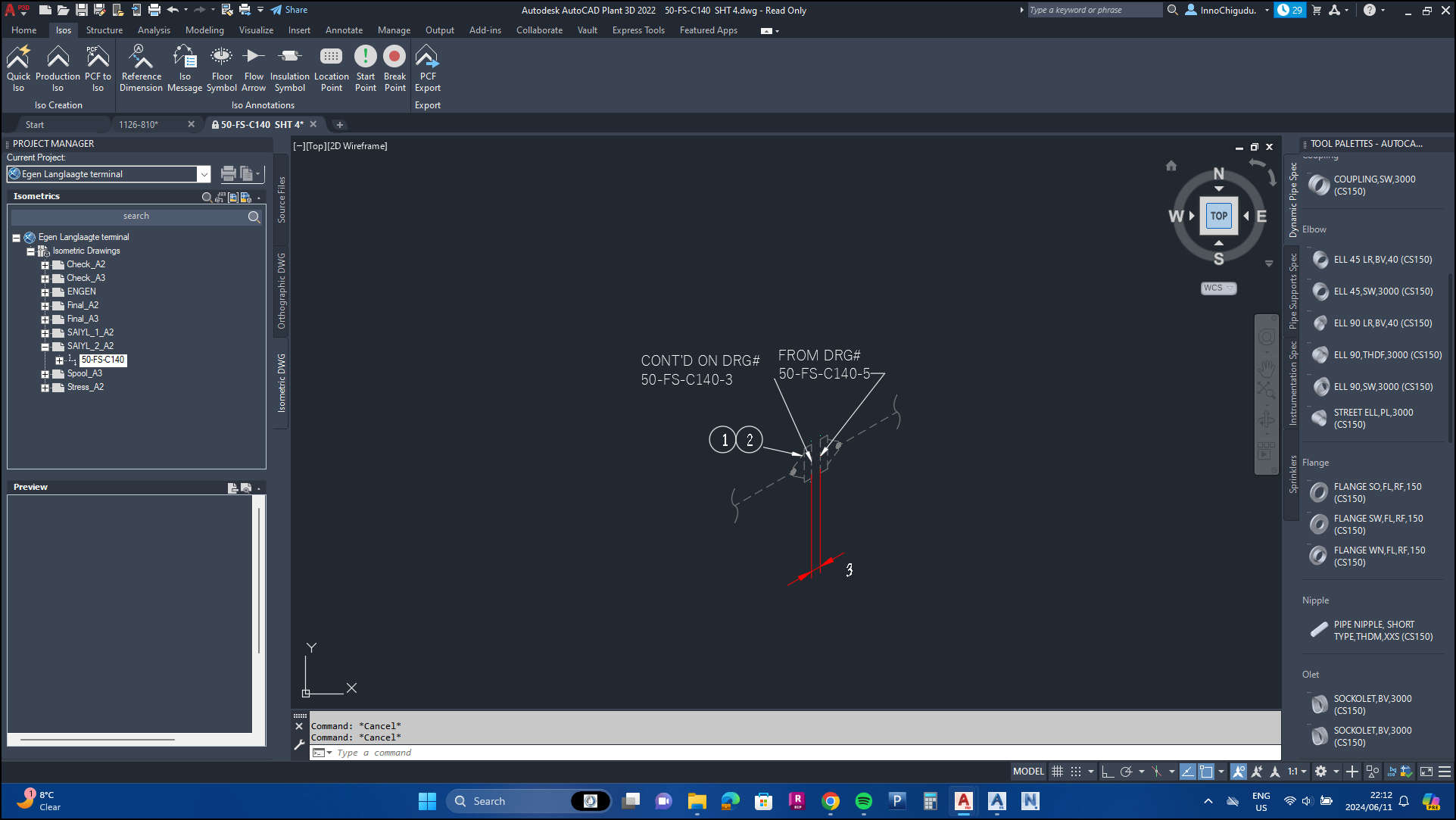Place a Break Point annotation

click(x=394, y=67)
